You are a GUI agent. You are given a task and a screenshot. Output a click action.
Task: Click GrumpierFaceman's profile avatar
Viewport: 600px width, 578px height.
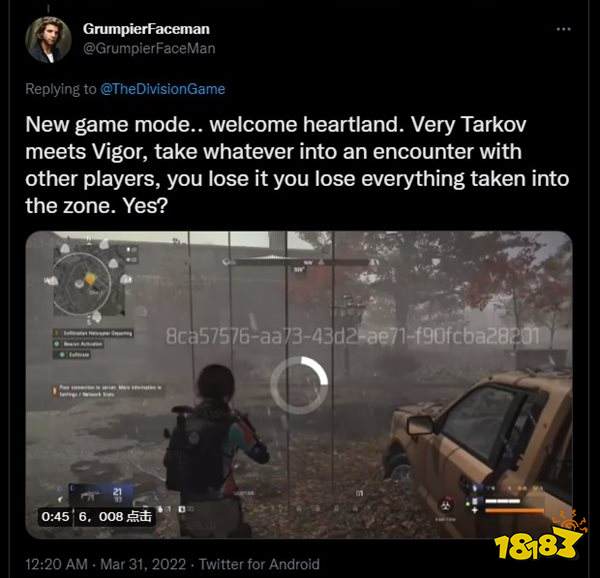(x=48, y=39)
